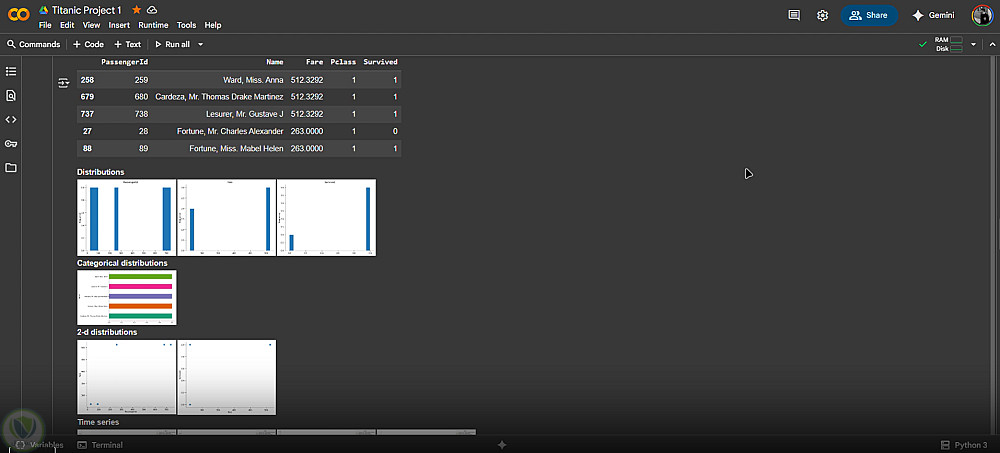Click the Pclass column header
Viewport: 1000px width, 453px height.
(x=343, y=62)
